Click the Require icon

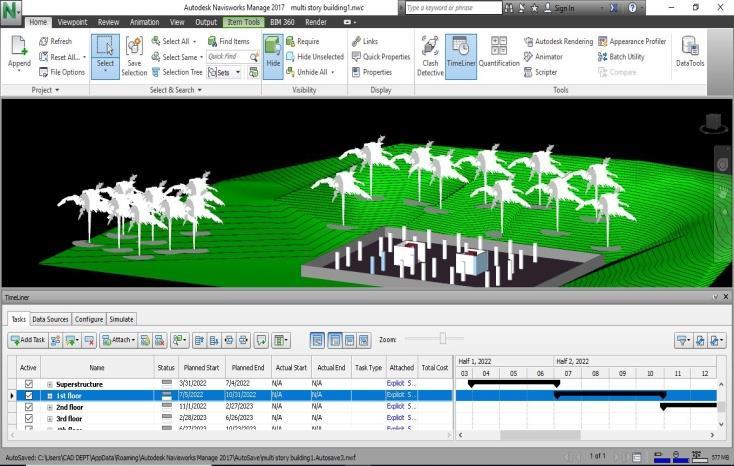click(x=290, y=41)
